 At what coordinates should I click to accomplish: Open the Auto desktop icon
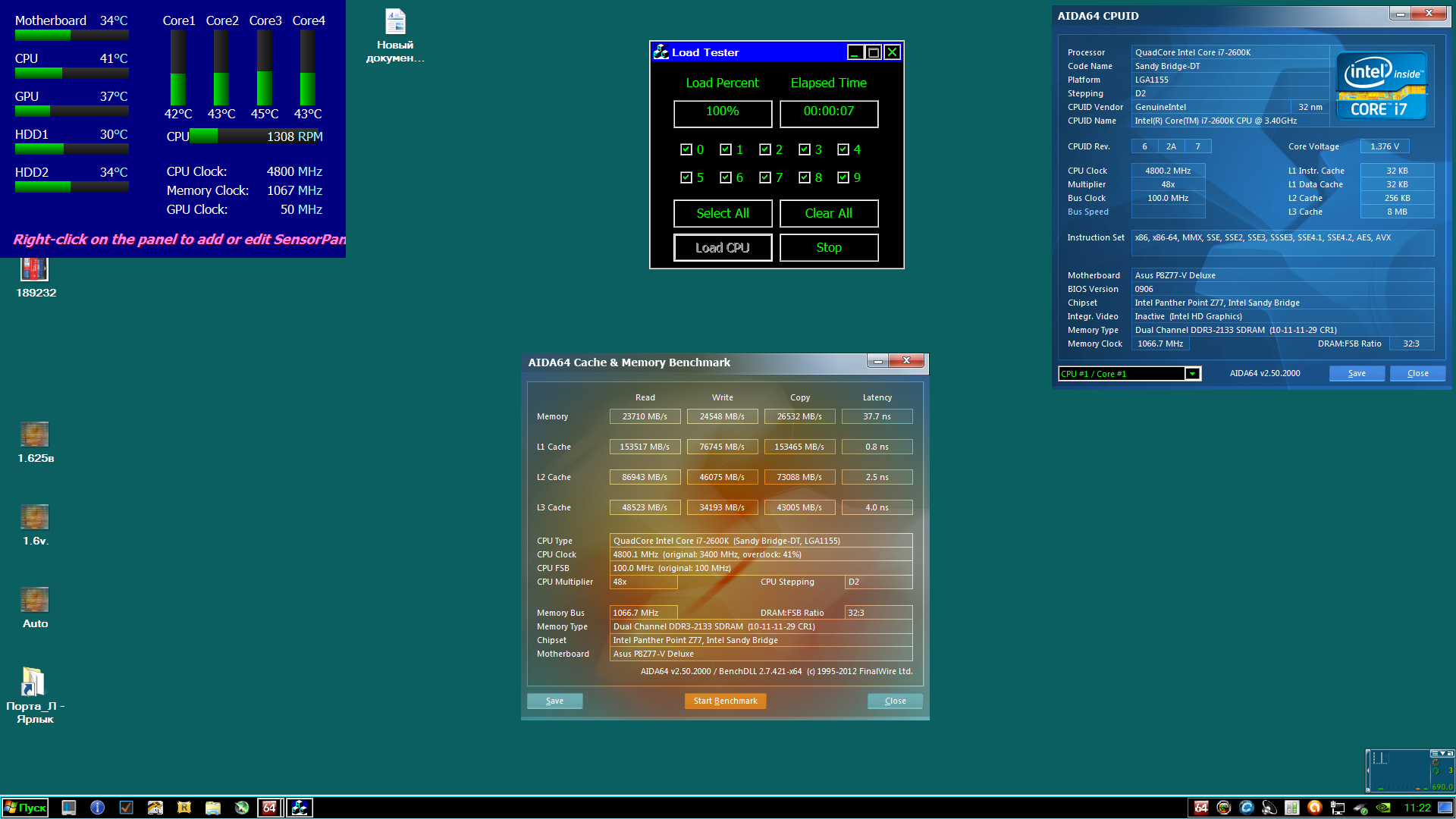point(35,607)
